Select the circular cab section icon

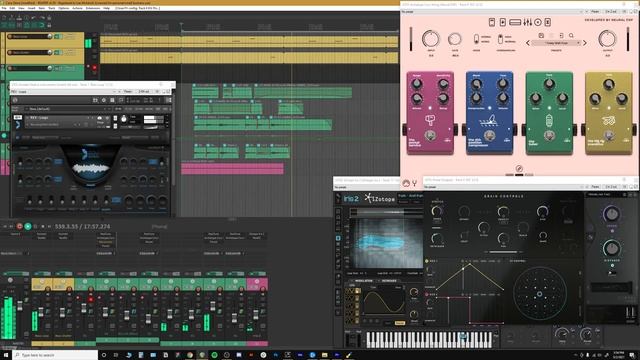click(x=538, y=22)
